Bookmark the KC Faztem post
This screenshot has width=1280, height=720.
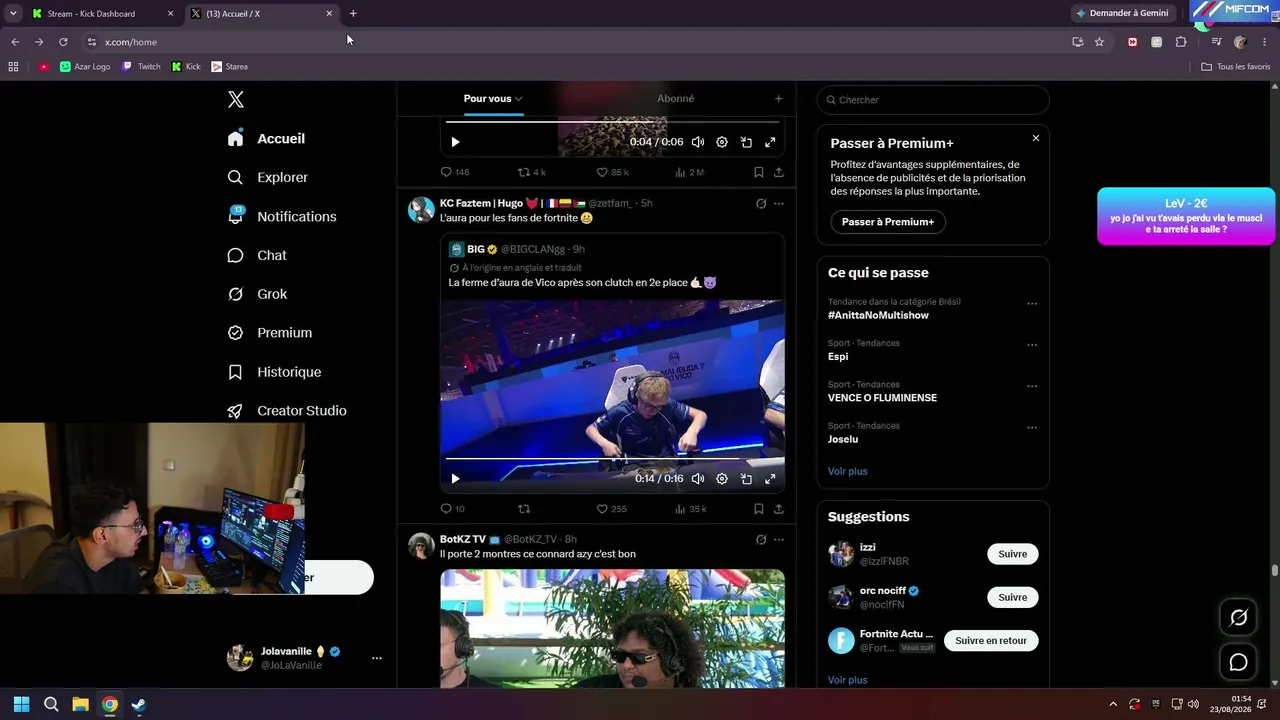pos(759,509)
